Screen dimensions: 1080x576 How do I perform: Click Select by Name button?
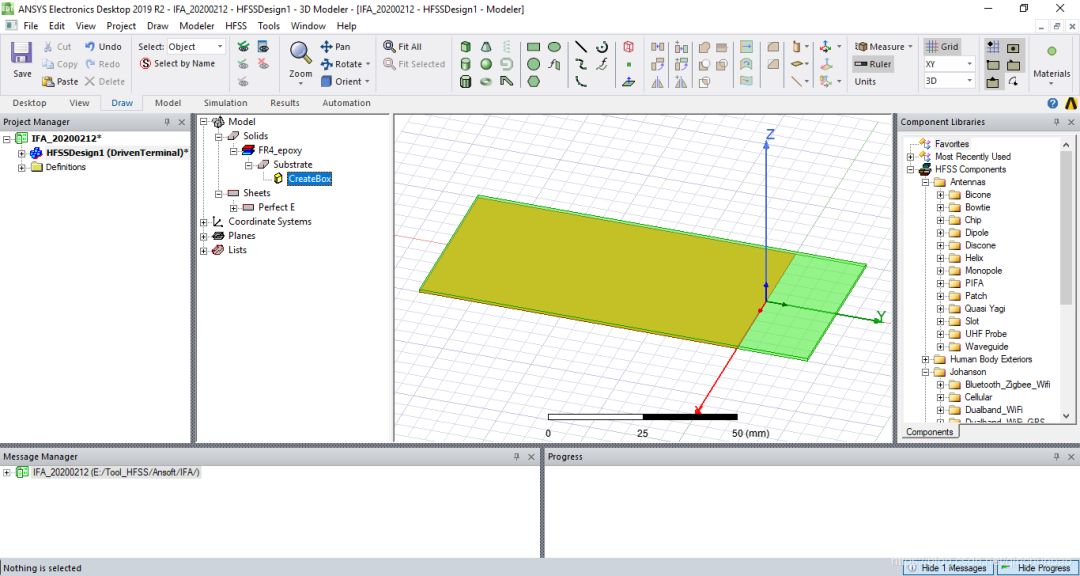(x=177, y=63)
